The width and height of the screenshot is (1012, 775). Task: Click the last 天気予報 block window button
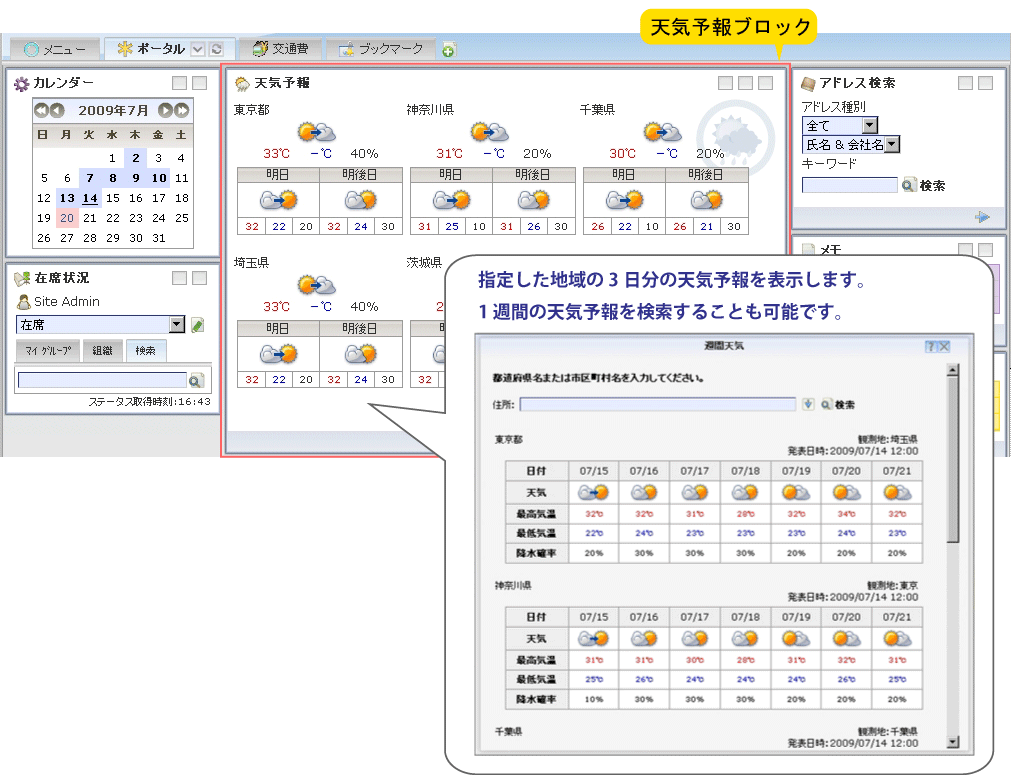pos(765,83)
